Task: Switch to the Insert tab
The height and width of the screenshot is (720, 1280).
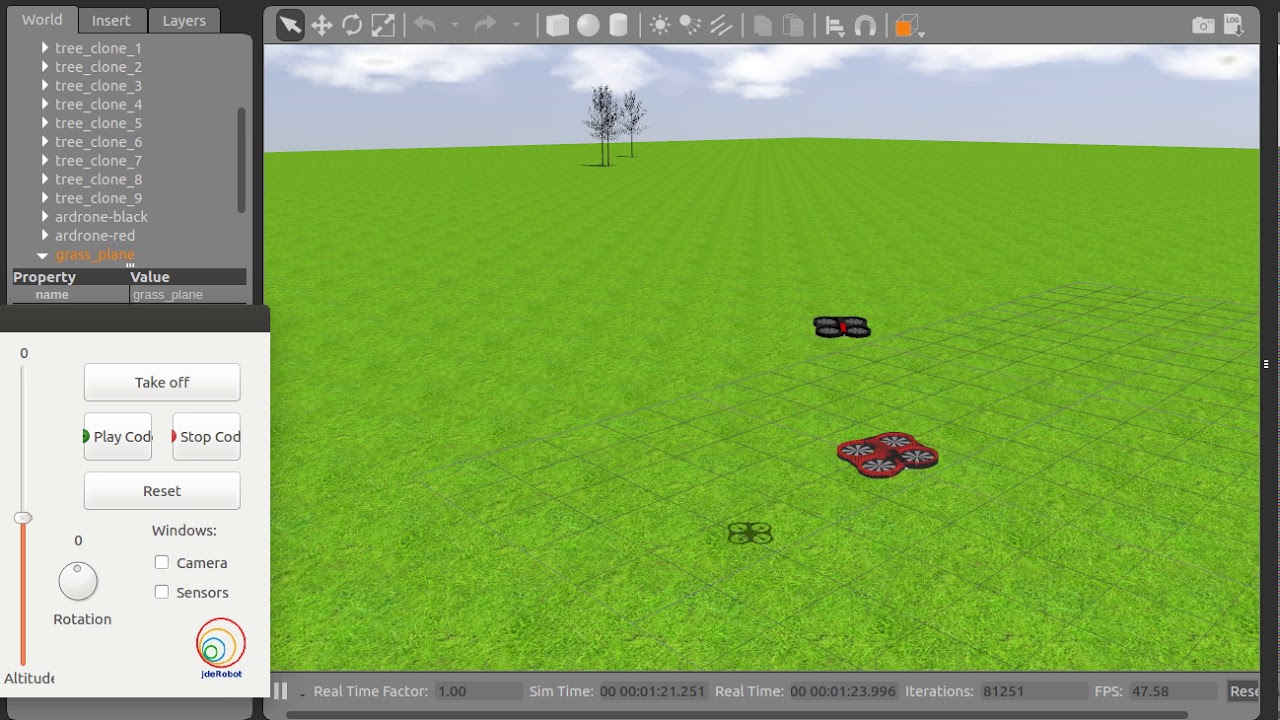Action: 111,20
